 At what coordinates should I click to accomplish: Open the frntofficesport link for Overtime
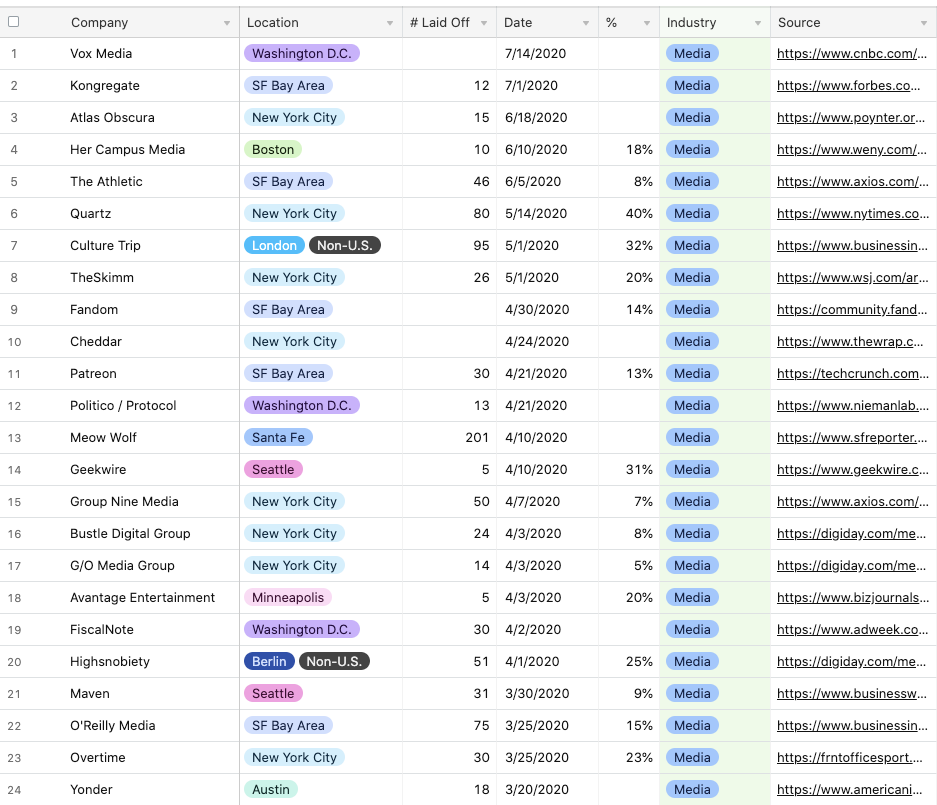pos(850,758)
